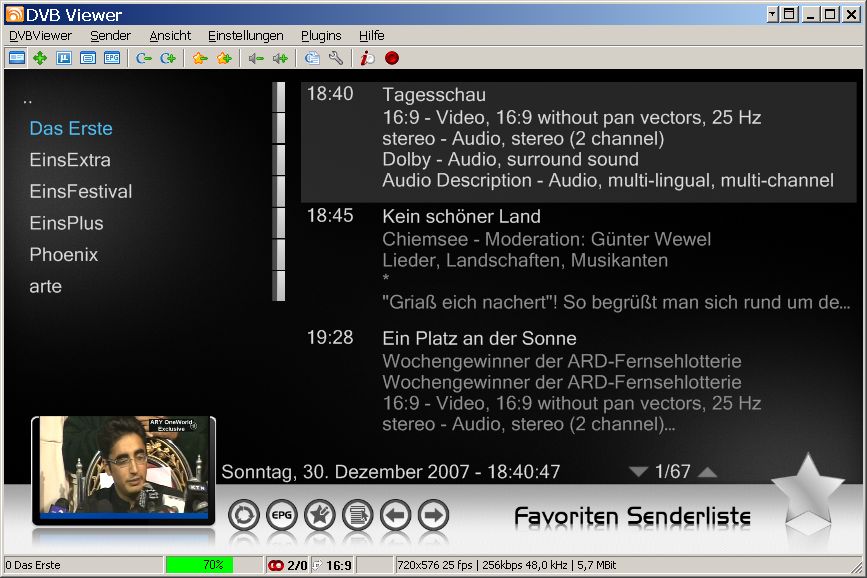Open the DVBViewer menu
This screenshot has width=867, height=578.
pos(40,36)
